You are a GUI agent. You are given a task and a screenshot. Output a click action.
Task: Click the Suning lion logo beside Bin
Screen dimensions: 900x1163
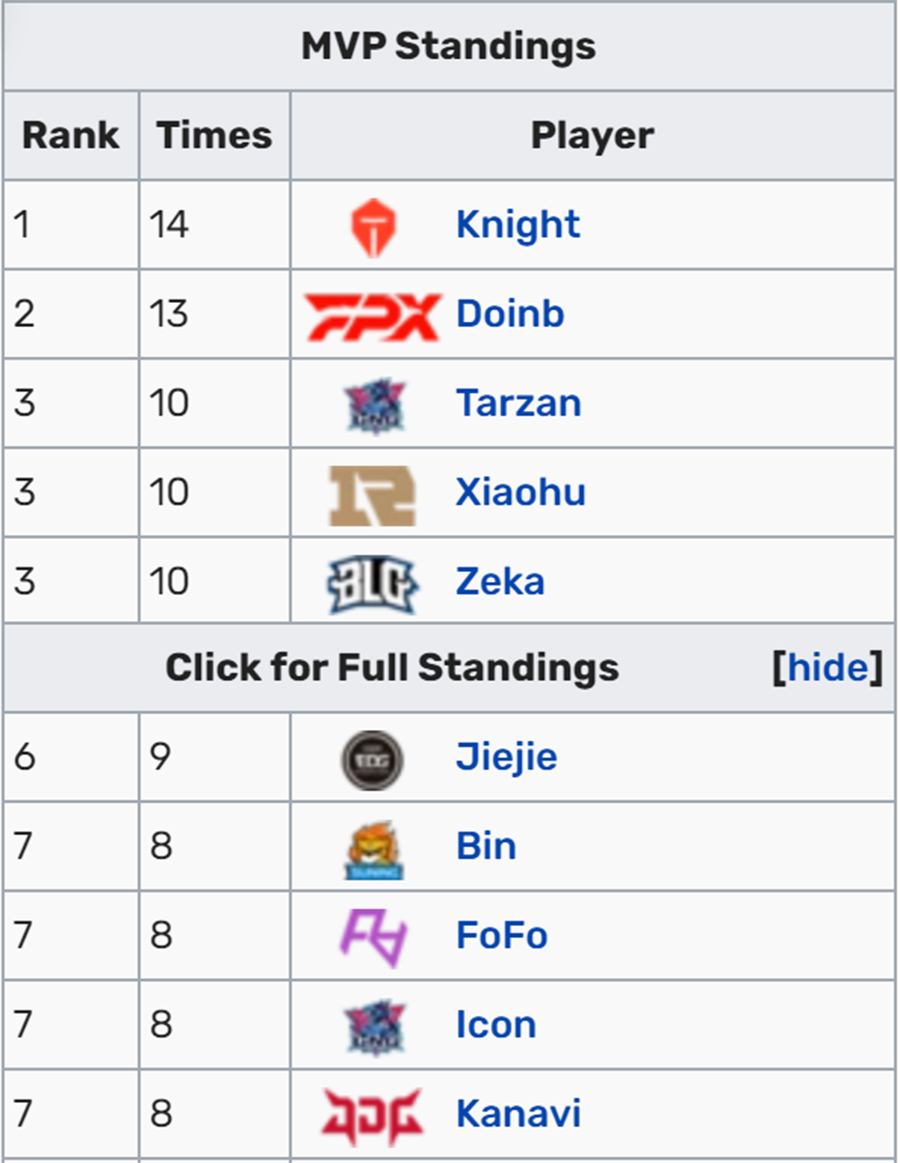coord(374,849)
